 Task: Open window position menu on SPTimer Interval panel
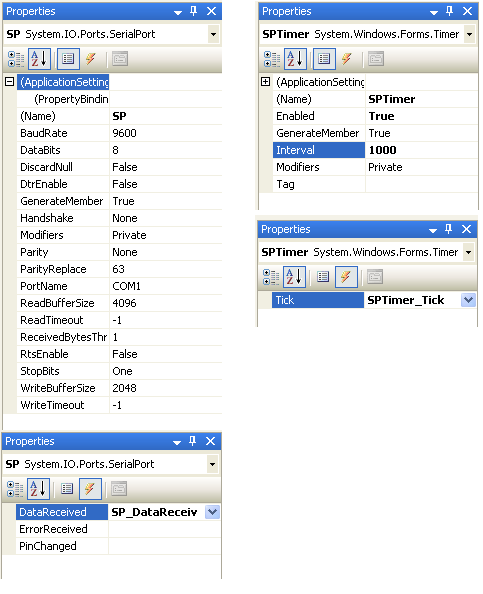[x=434, y=13]
